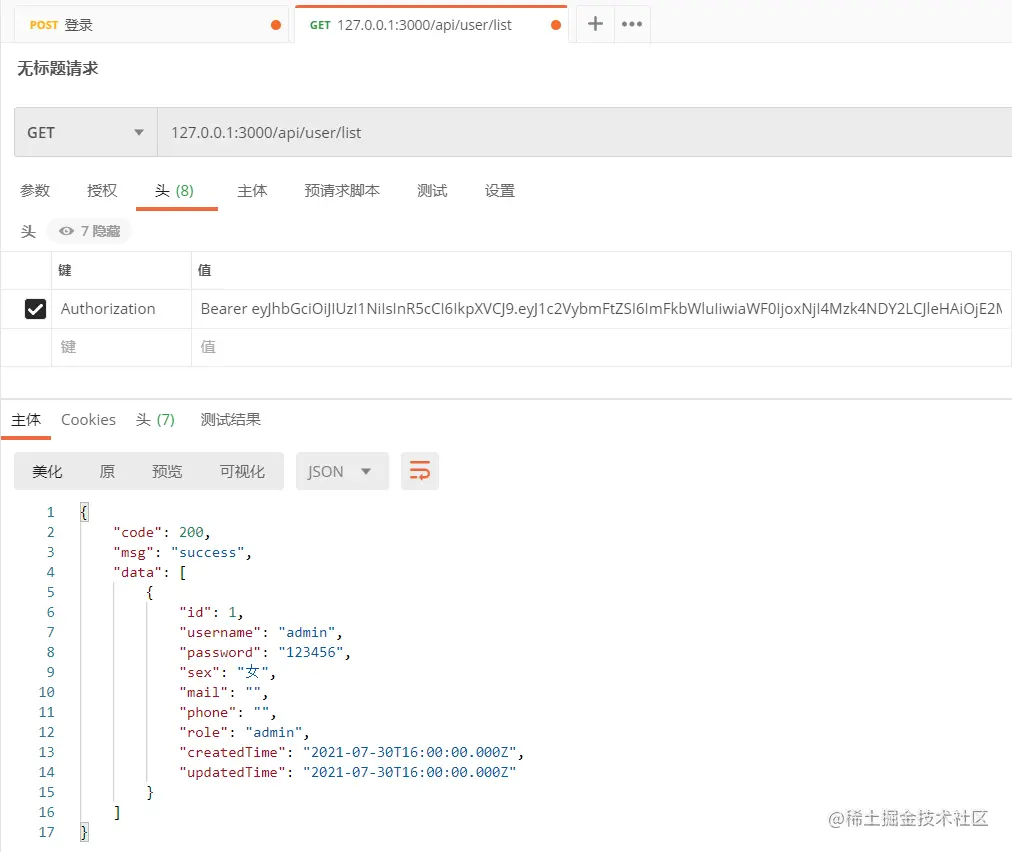
Task: Open the 授权 request tab
Action: coord(102,191)
